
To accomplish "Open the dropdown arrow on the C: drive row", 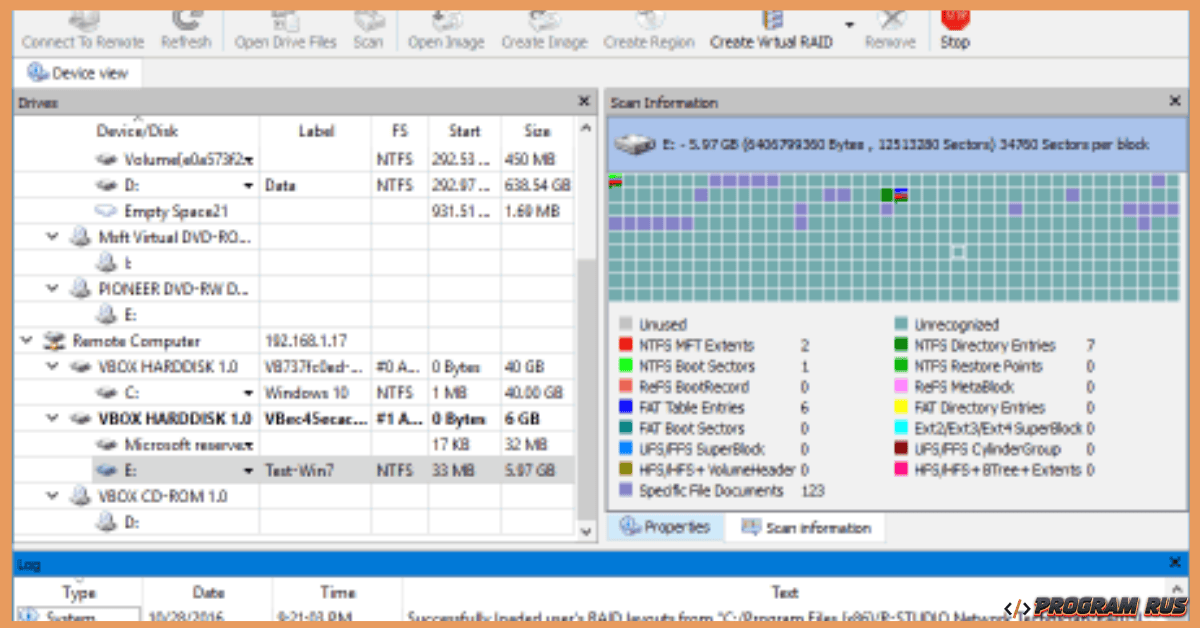I will pyautogui.click(x=248, y=393).
